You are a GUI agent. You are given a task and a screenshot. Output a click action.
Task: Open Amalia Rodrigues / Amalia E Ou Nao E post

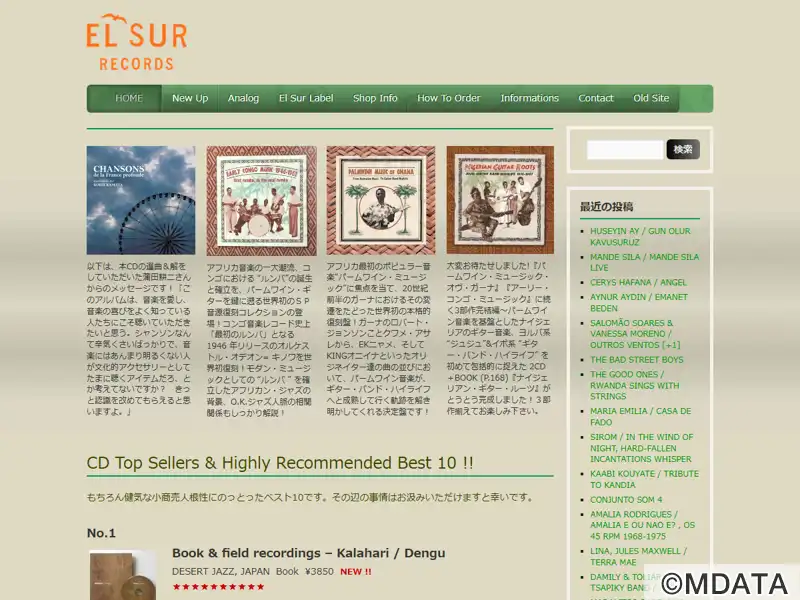tap(642, 525)
